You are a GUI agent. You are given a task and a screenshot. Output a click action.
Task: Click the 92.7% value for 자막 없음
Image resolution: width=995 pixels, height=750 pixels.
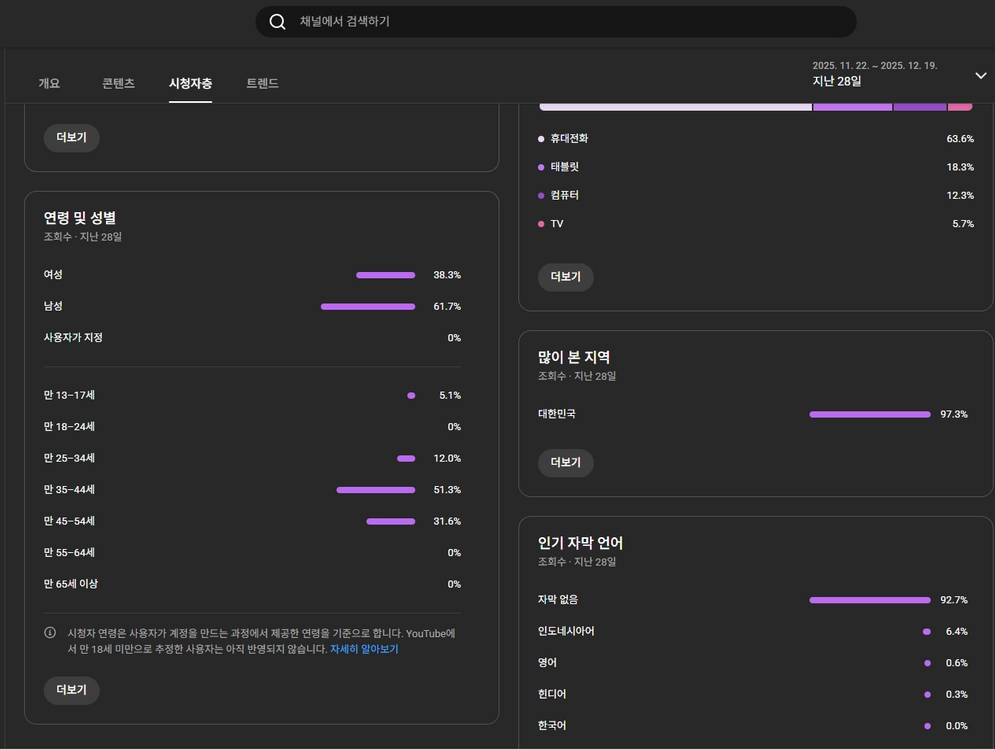coord(954,600)
